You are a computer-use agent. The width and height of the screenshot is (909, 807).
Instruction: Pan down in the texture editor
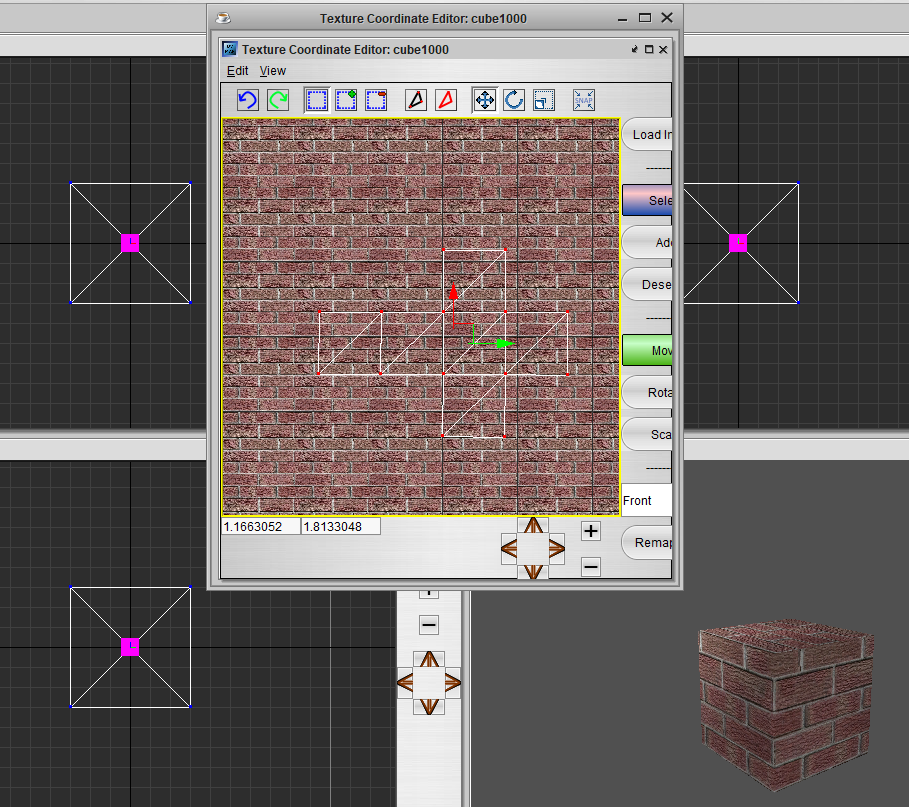pos(533,572)
